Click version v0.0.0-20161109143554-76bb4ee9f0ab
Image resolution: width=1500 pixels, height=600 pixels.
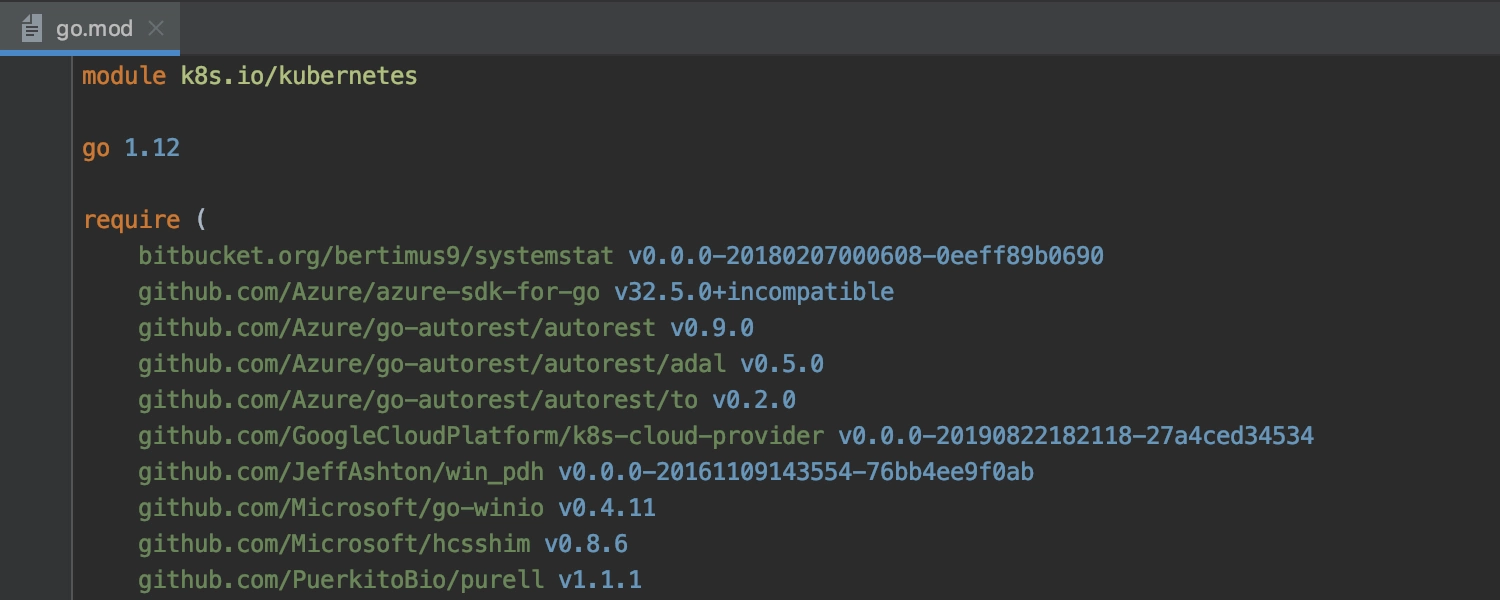pyautogui.click(x=796, y=472)
